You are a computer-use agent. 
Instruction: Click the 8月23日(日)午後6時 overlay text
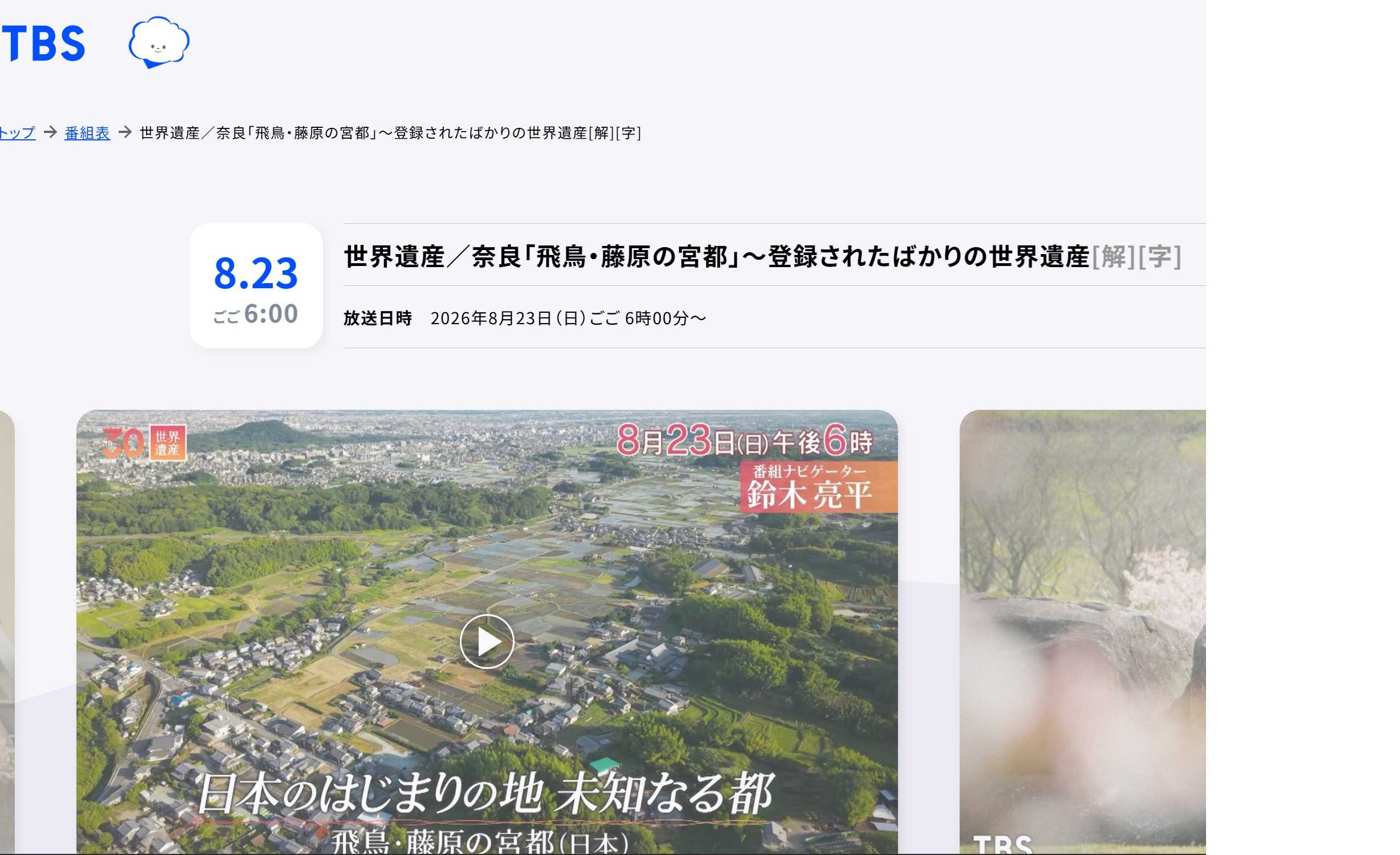click(745, 441)
